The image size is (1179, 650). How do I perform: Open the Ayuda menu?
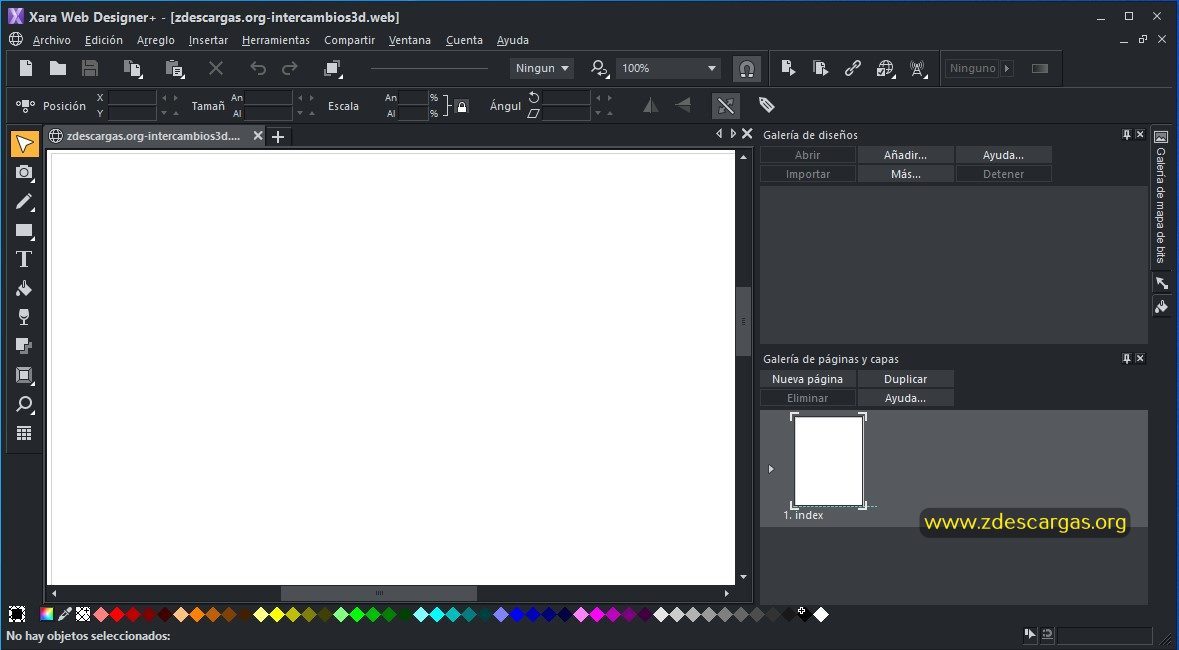click(513, 40)
